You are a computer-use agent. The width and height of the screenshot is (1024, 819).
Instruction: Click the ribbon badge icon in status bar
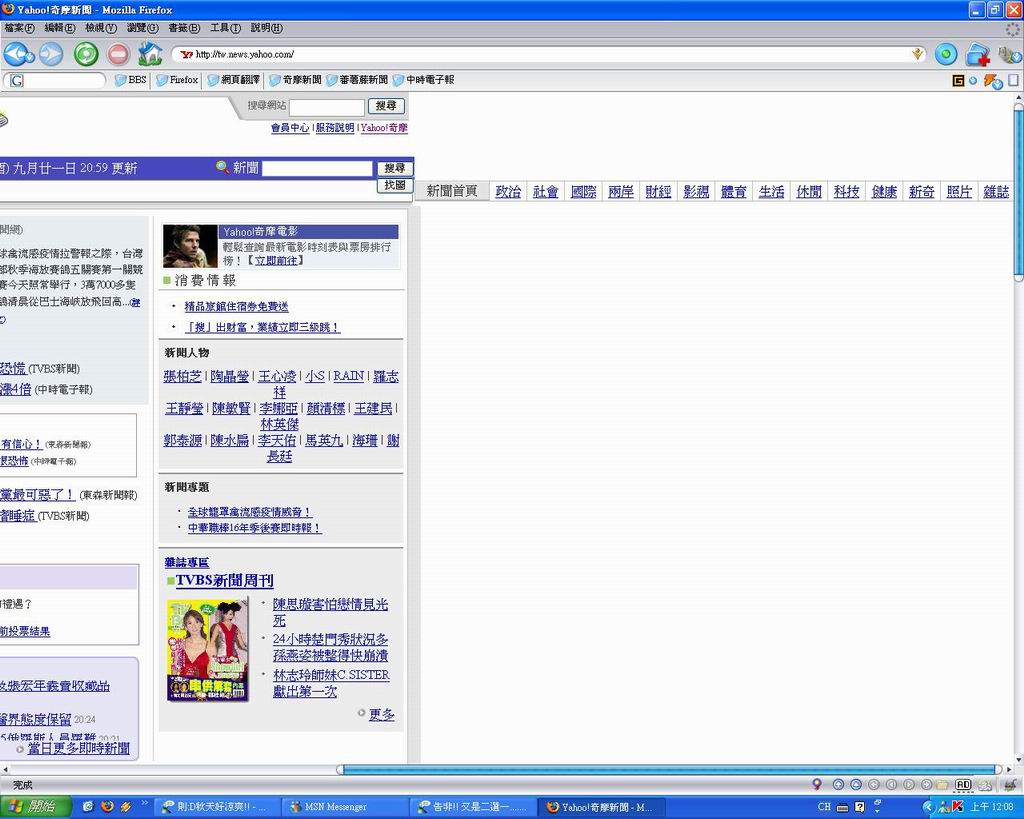[816, 784]
